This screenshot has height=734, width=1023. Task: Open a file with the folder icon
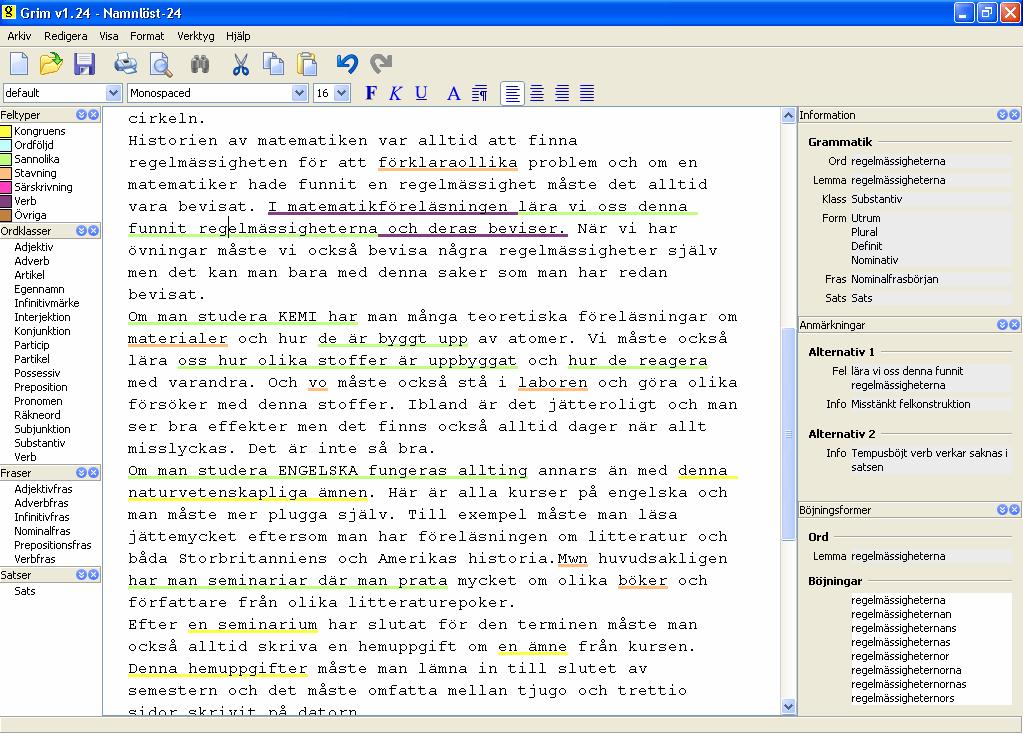point(51,64)
